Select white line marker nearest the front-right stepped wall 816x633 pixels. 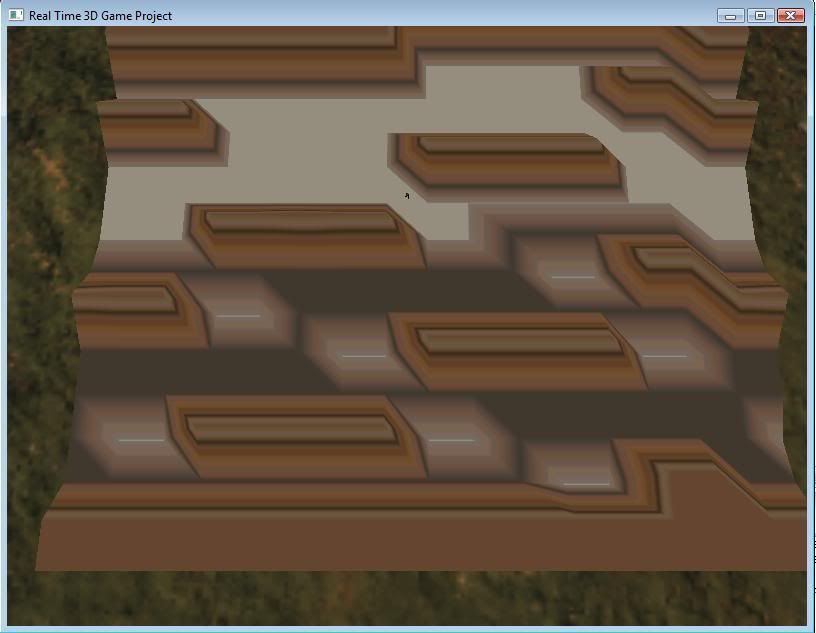tap(586, 484)
